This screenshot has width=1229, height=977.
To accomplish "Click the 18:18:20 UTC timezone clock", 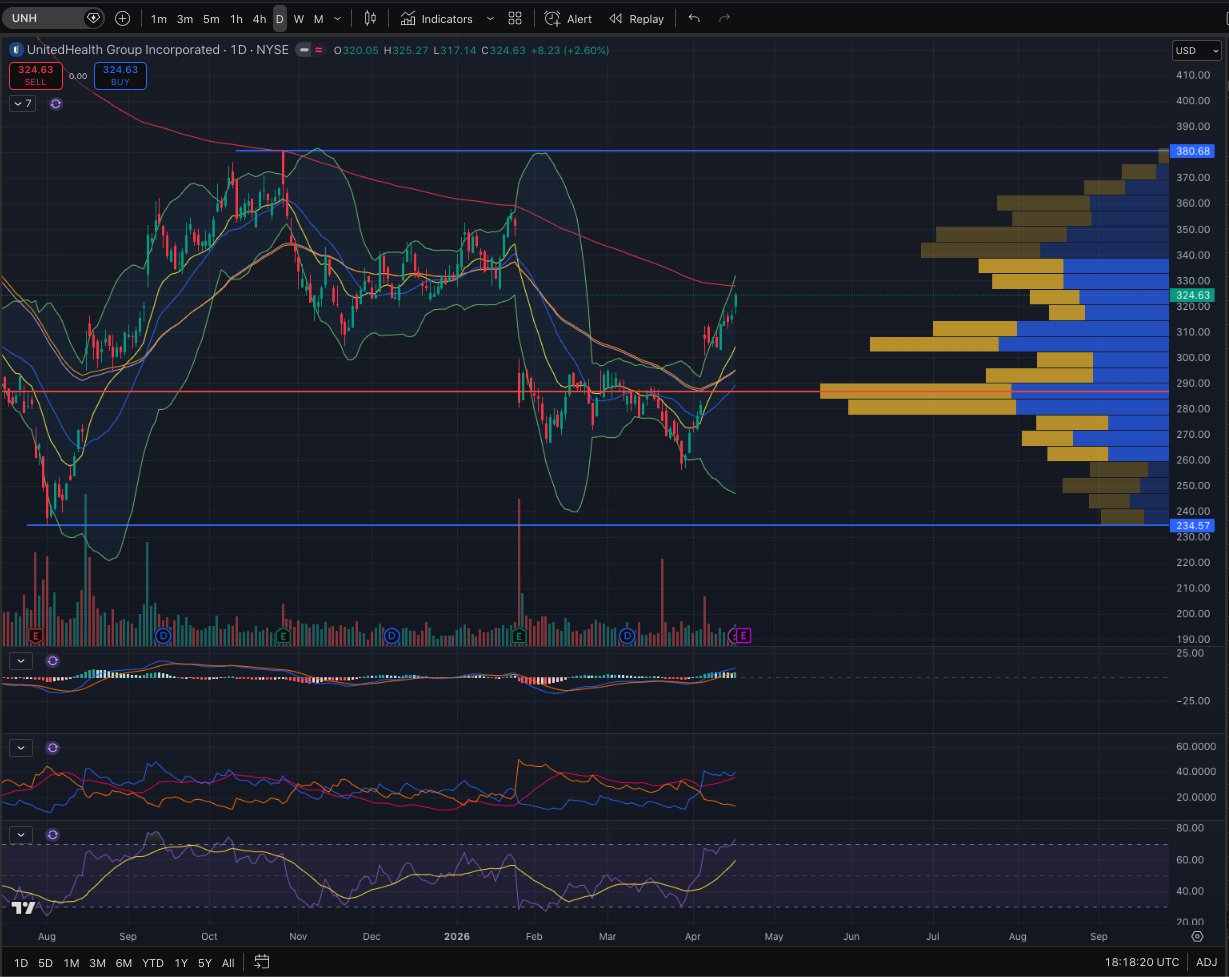I will point(1140,963).
